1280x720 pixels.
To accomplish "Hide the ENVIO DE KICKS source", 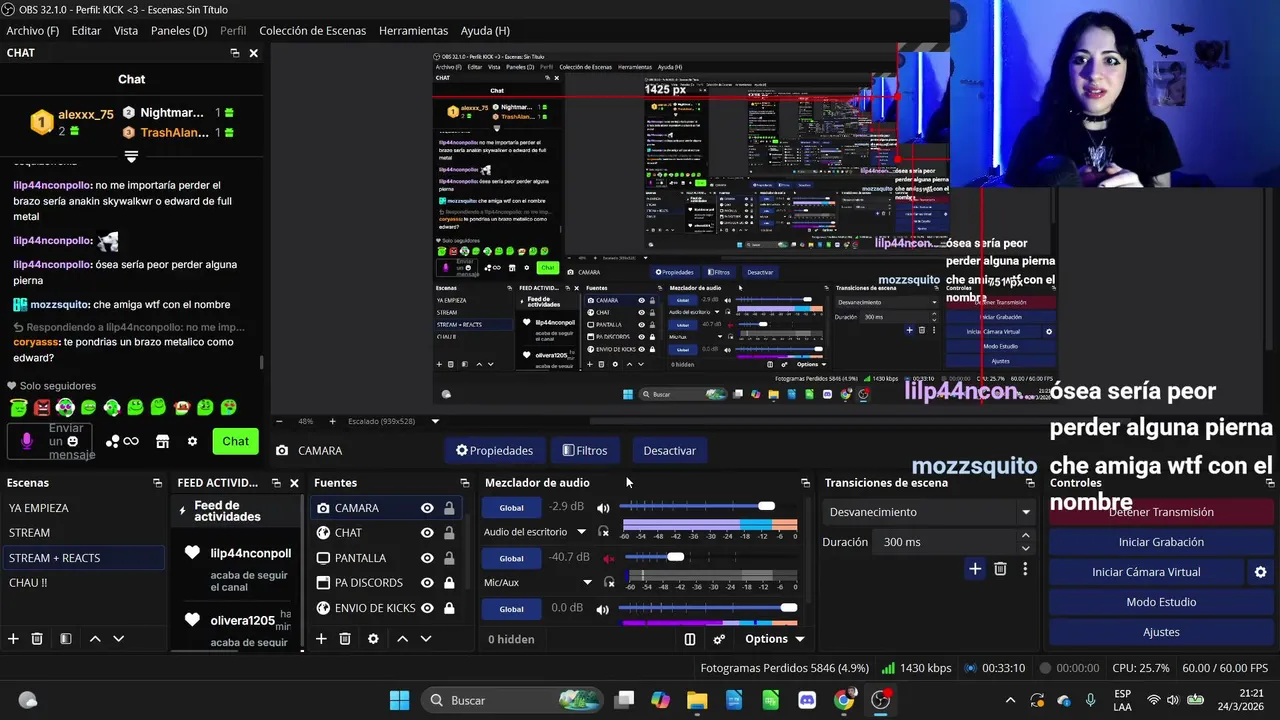I will click(427, 608).
